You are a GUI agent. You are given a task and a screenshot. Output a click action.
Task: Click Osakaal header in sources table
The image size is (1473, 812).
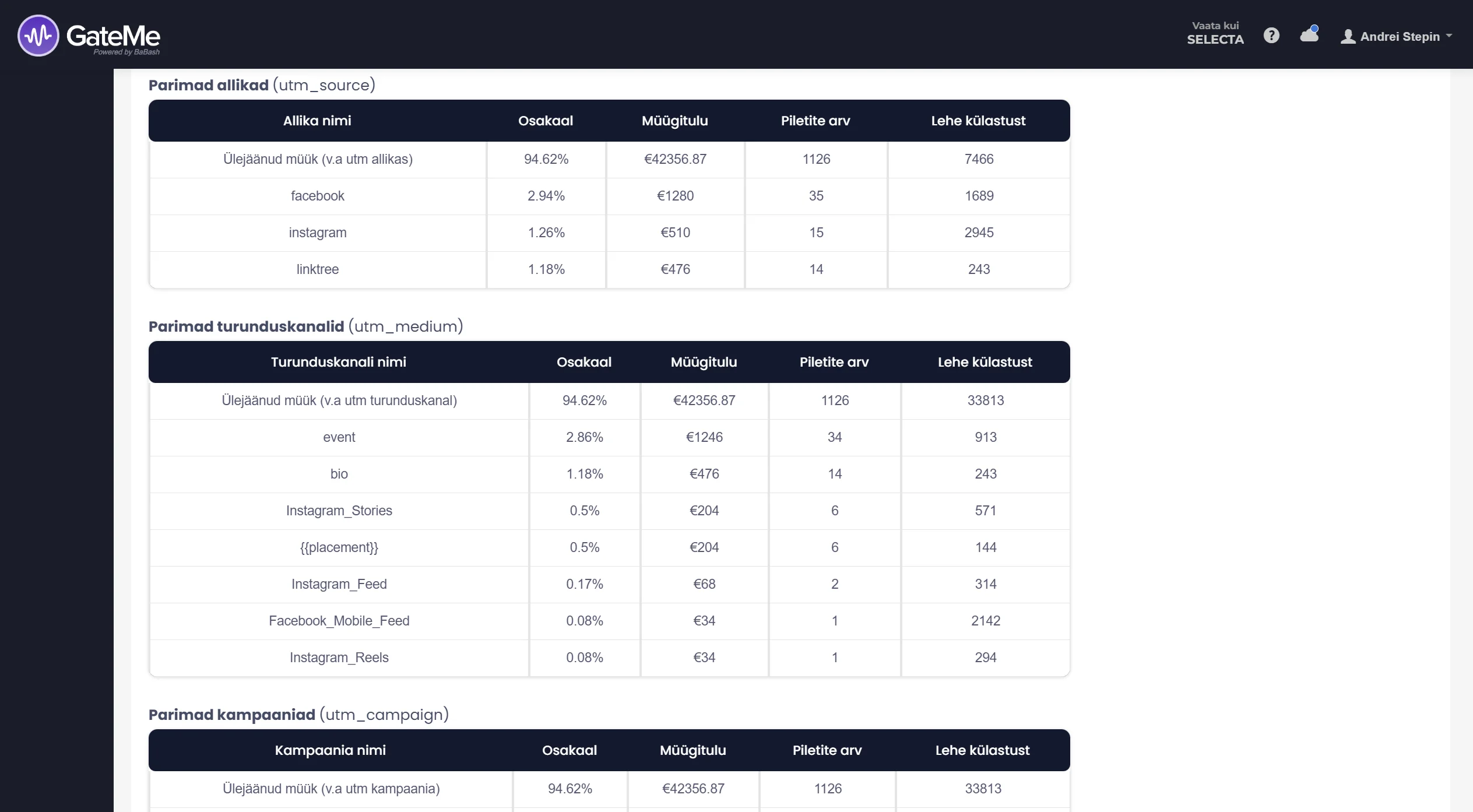click(546, 121)
